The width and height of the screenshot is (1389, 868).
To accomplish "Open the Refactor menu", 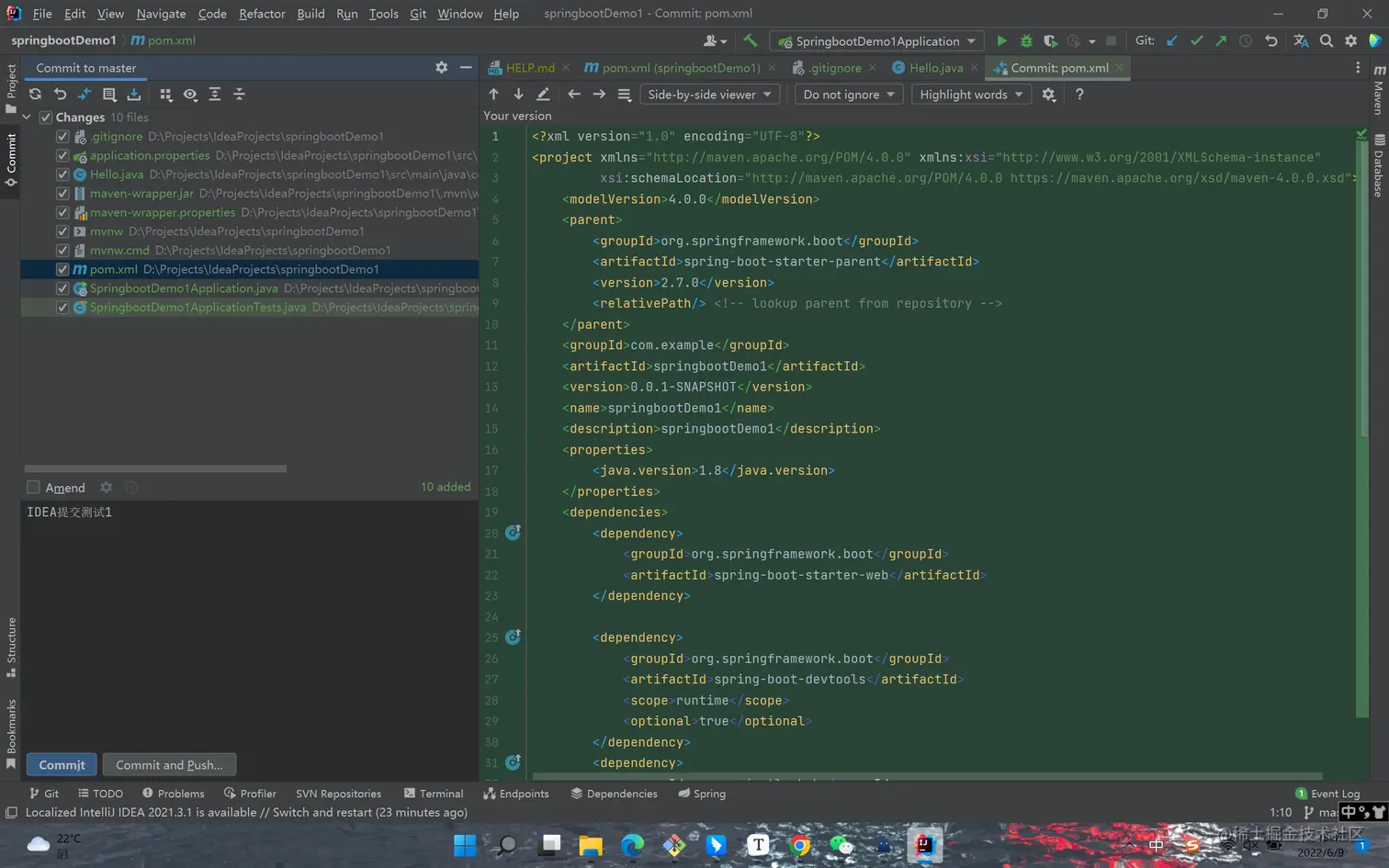I will tap(262, 14).
